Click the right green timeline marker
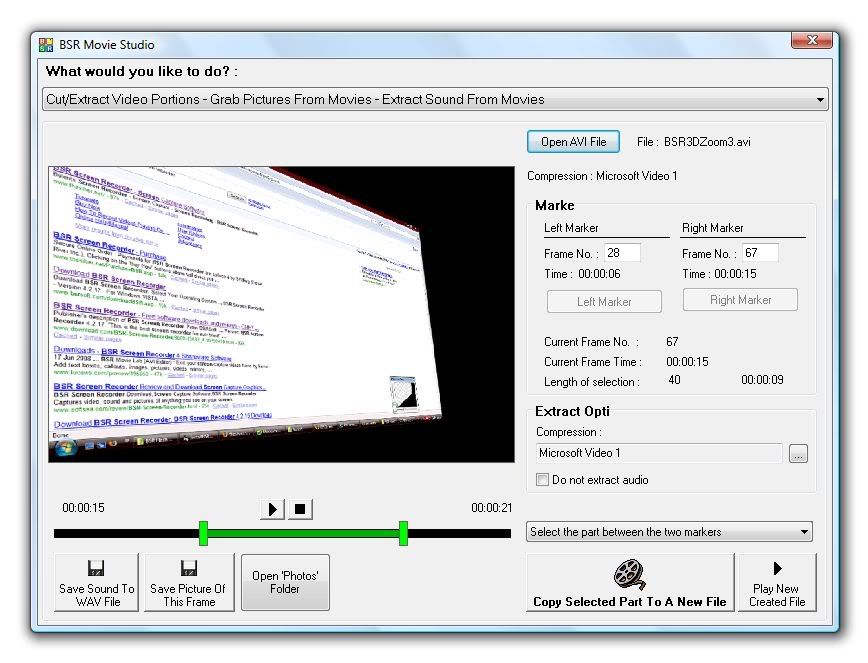868x663 pixels. tap(404, 533)
